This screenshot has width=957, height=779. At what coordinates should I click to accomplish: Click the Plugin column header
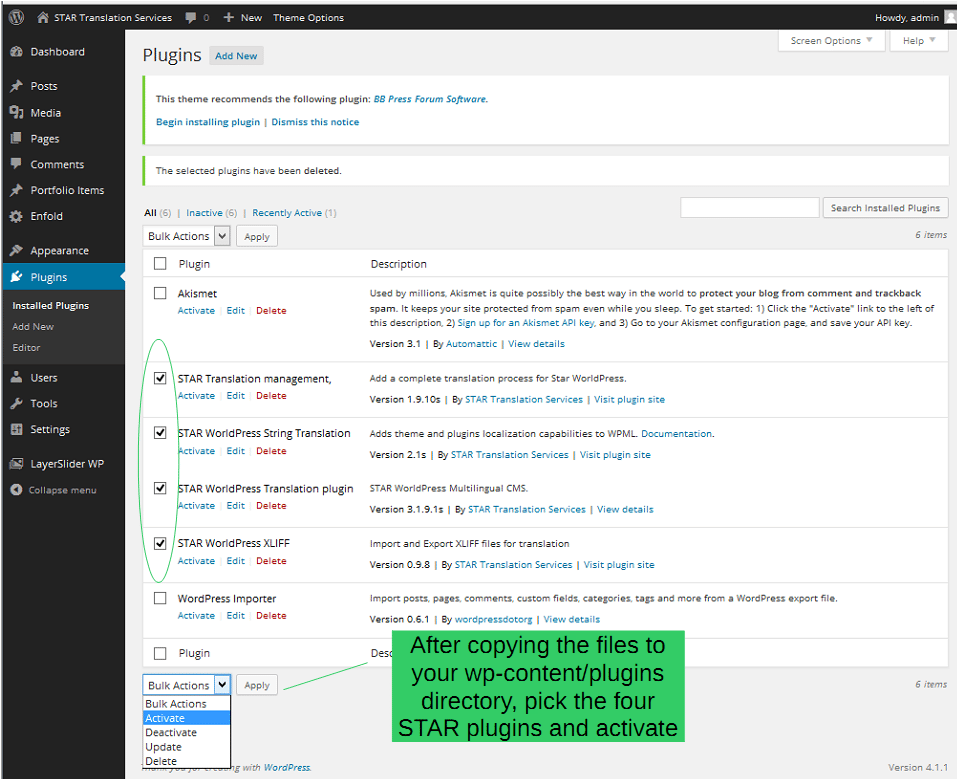pyautogui.click(x=194, y=264)
